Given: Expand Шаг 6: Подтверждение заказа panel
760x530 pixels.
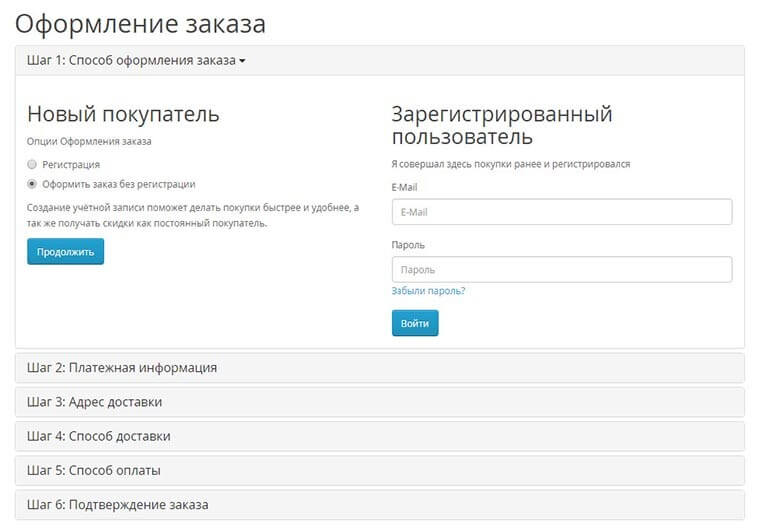Looking at the screenshot, I should (x=380, y=505).
